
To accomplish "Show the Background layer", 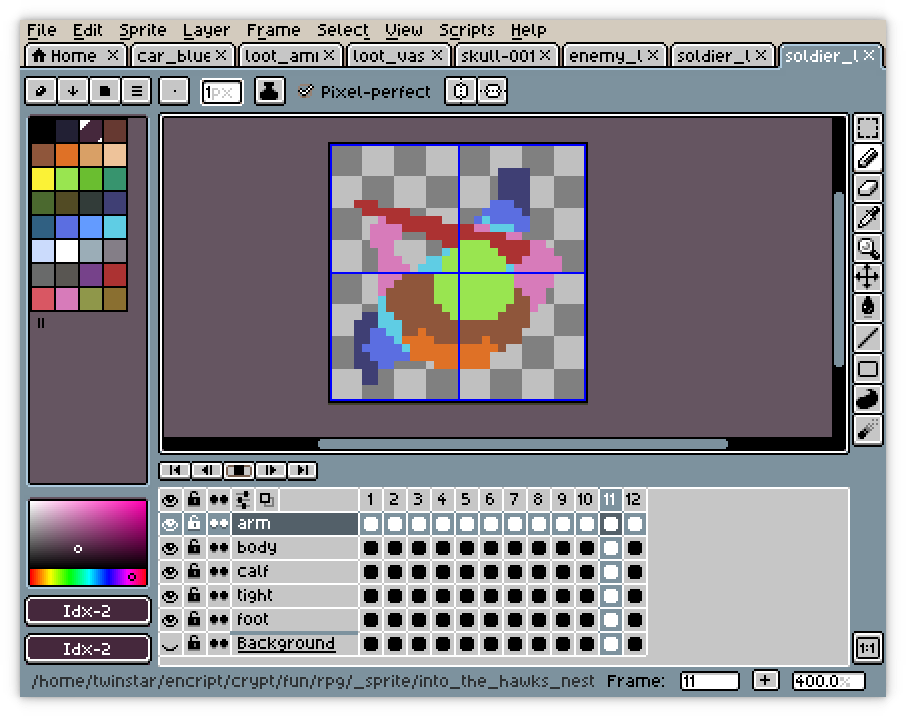I will (x=170, y=644).
